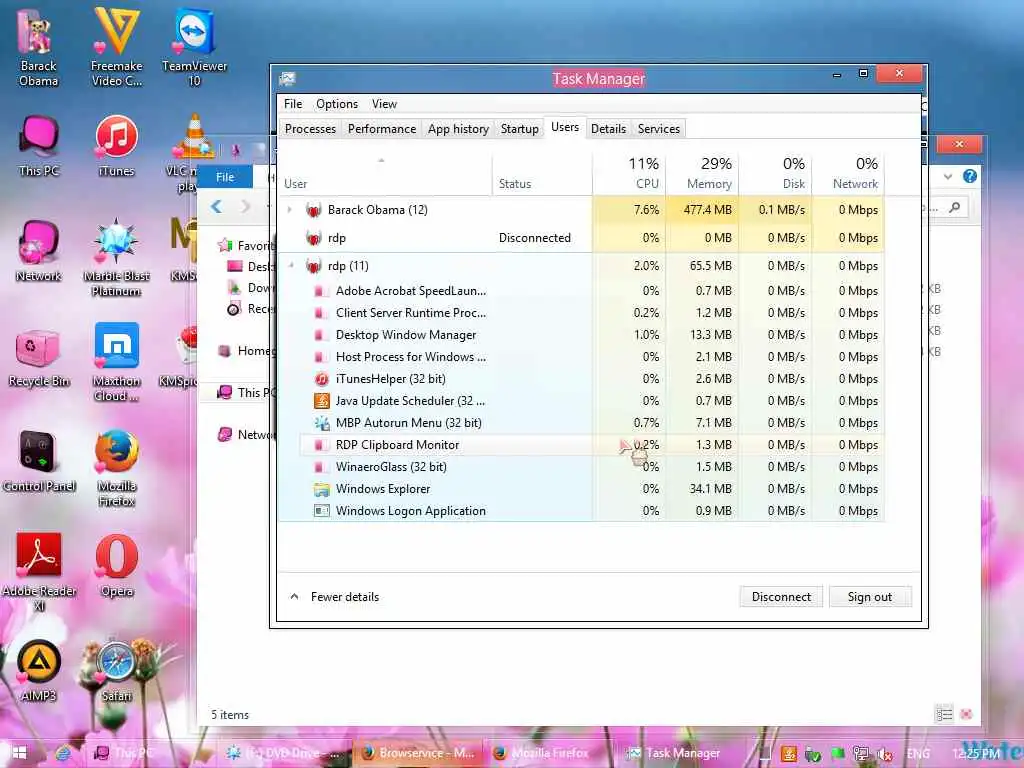
Task: Open Internet Explorer taskbar icon
Action: 63,753
